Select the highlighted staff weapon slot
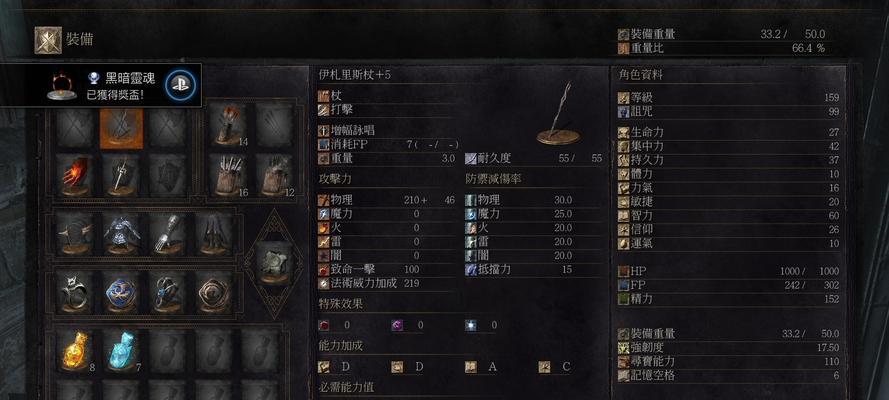This screenshot has width=889, height=400. tap(121, 128)
